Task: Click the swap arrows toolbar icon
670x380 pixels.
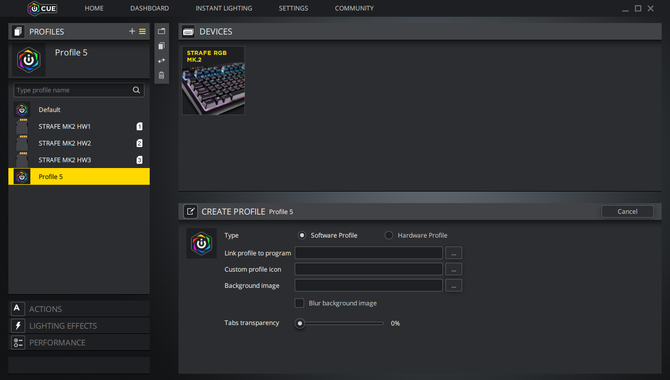Action: 162,61
